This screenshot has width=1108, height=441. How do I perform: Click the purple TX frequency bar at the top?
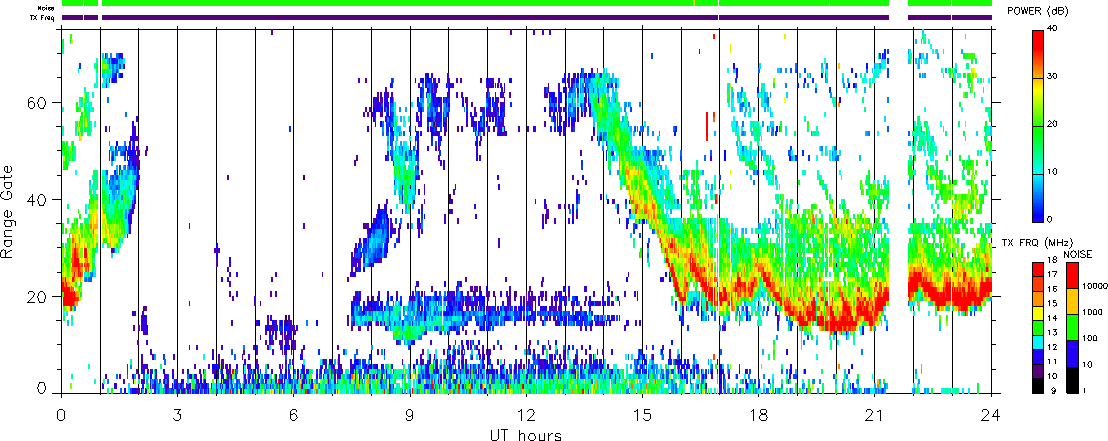pyautogui.click(x=526, y=18)
